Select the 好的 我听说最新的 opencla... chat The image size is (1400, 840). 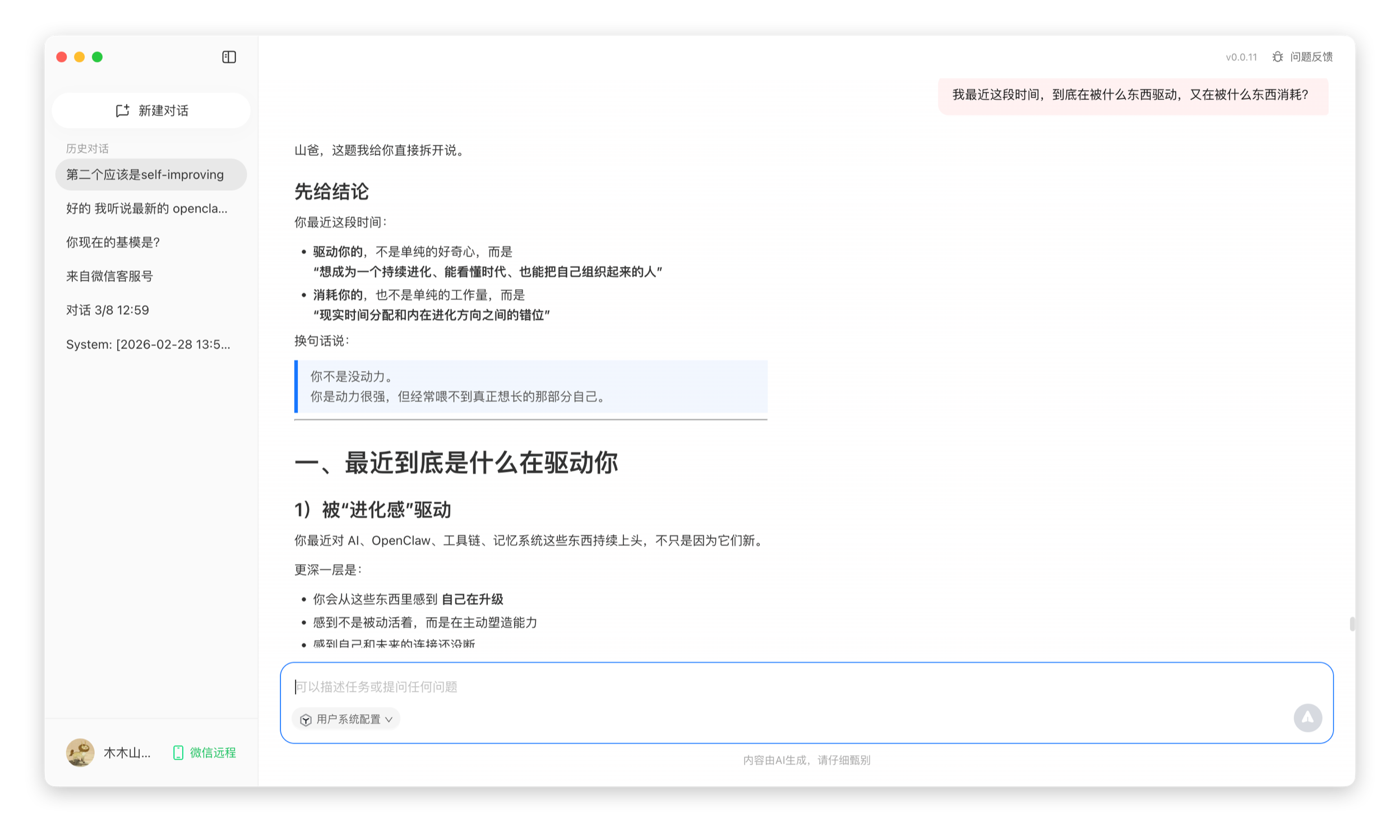(147, 209)
